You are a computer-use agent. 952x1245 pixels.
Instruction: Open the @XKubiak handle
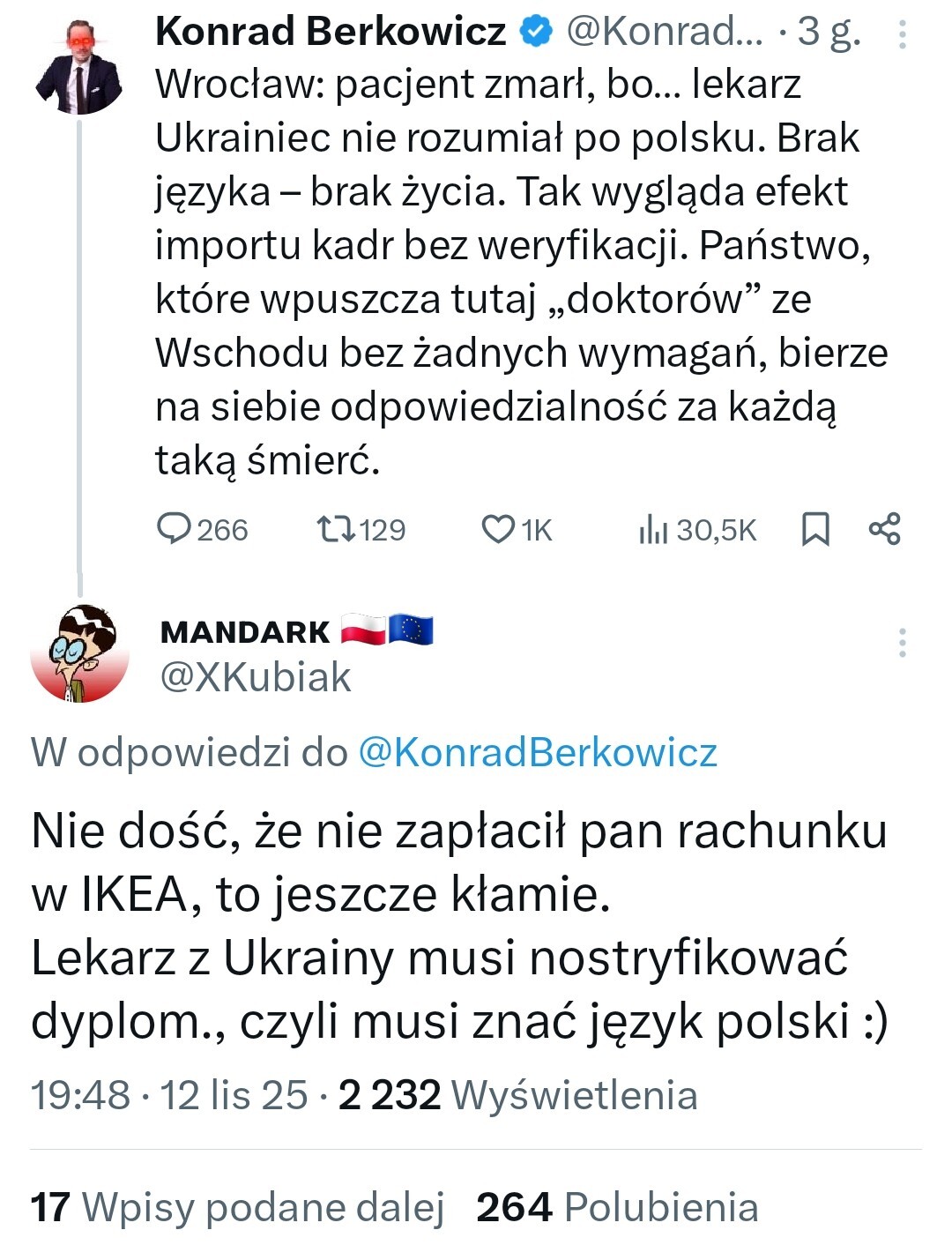coord(256,677)
